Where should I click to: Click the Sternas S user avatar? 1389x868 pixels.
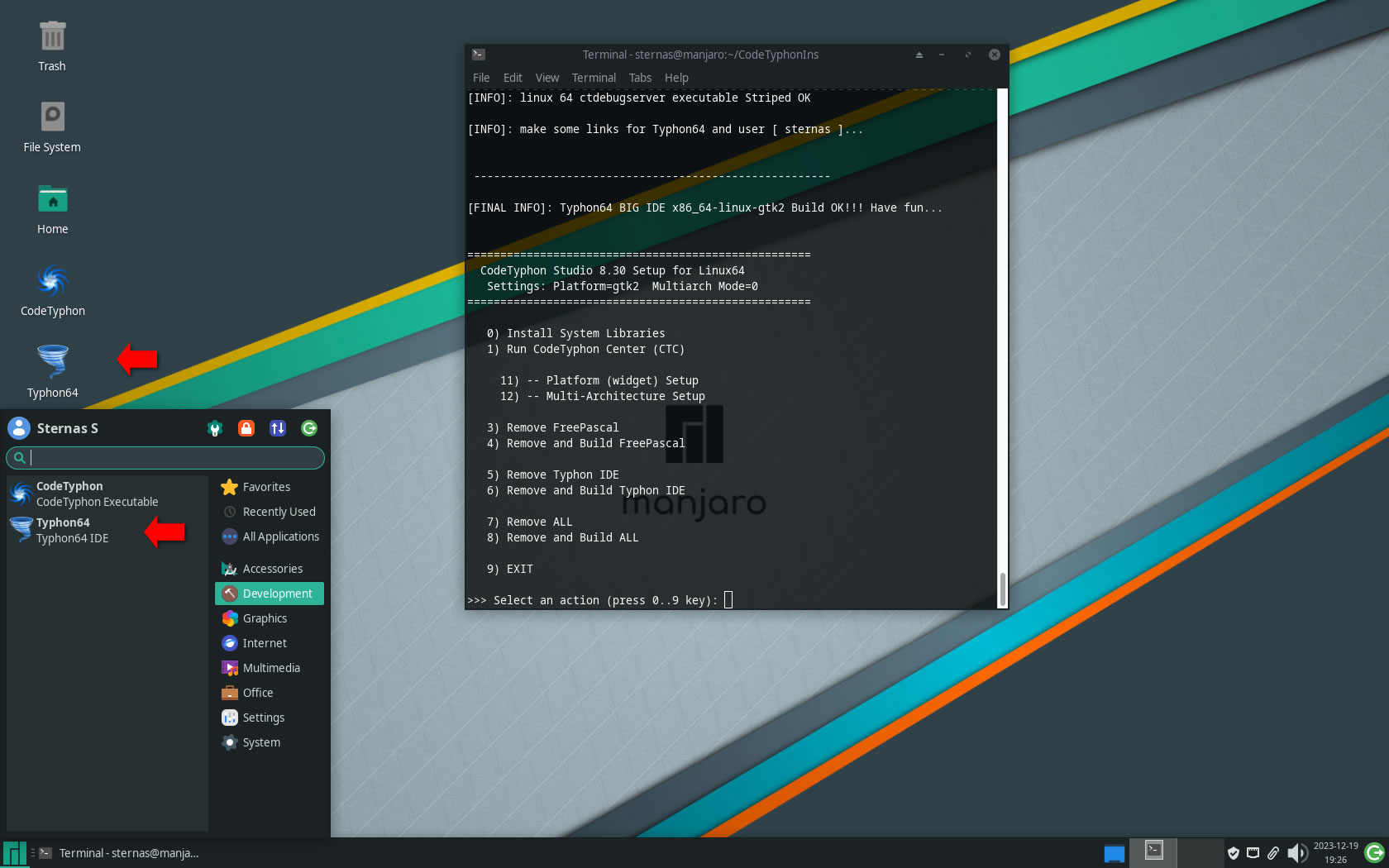19,428
